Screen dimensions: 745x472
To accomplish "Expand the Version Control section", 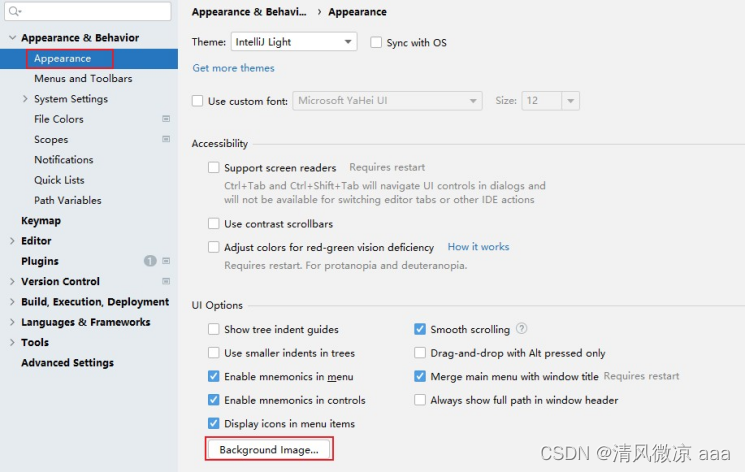I will coord(12,281).
